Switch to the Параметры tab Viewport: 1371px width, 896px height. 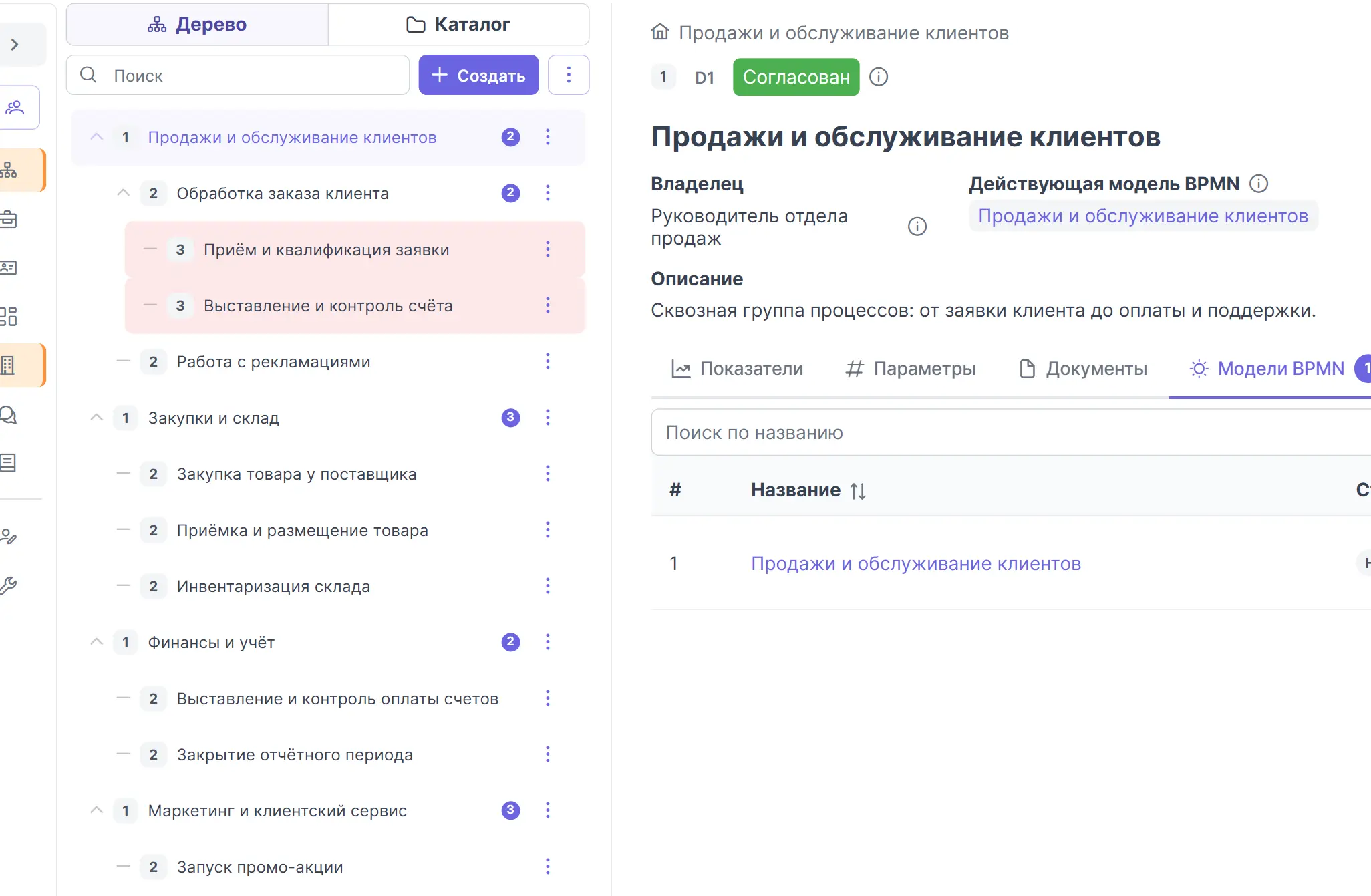pyautogui.click(x=910, y=369)
